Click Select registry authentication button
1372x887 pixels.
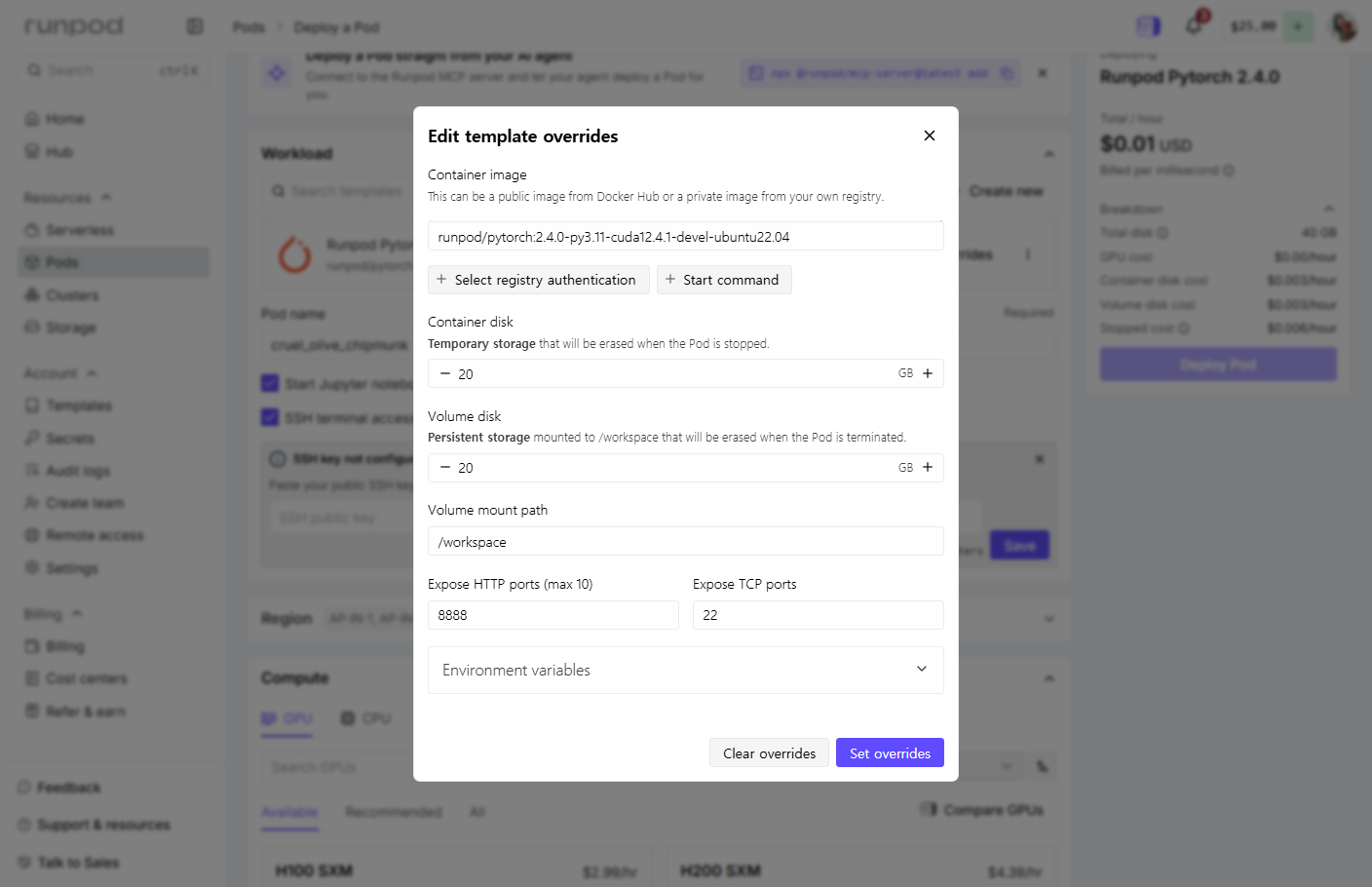point(539,280)
